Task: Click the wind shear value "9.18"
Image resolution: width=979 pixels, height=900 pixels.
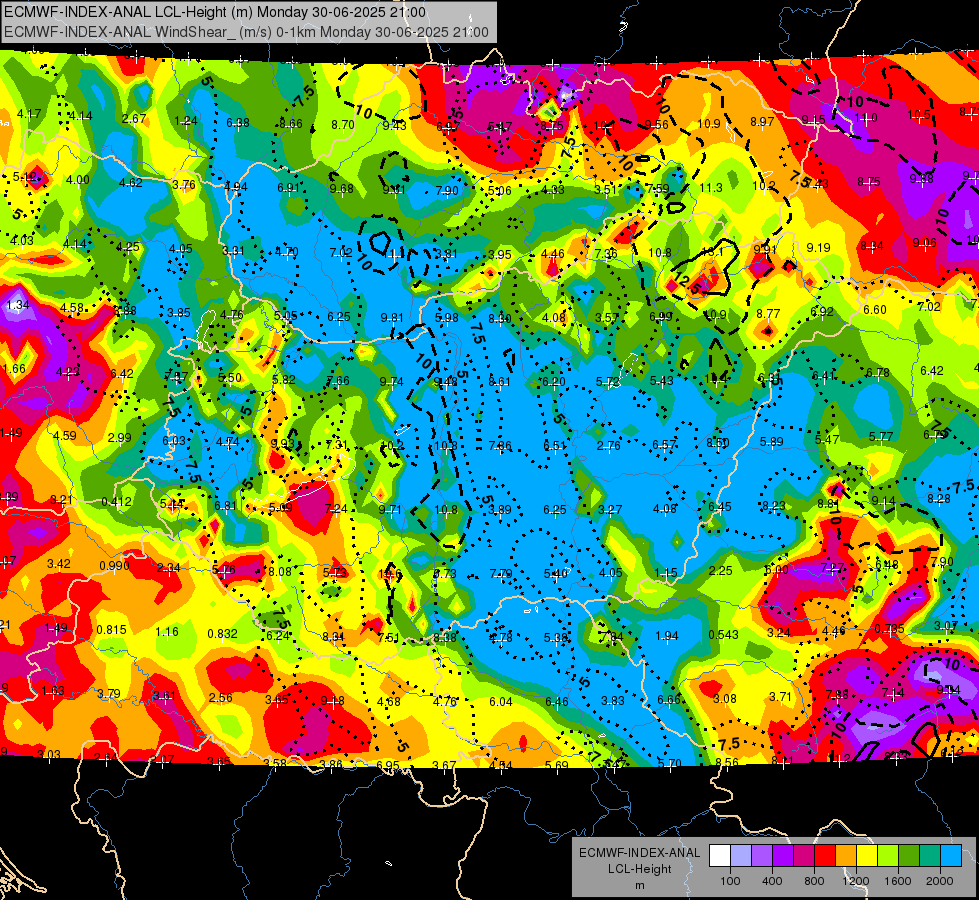Action: (332, 701)
